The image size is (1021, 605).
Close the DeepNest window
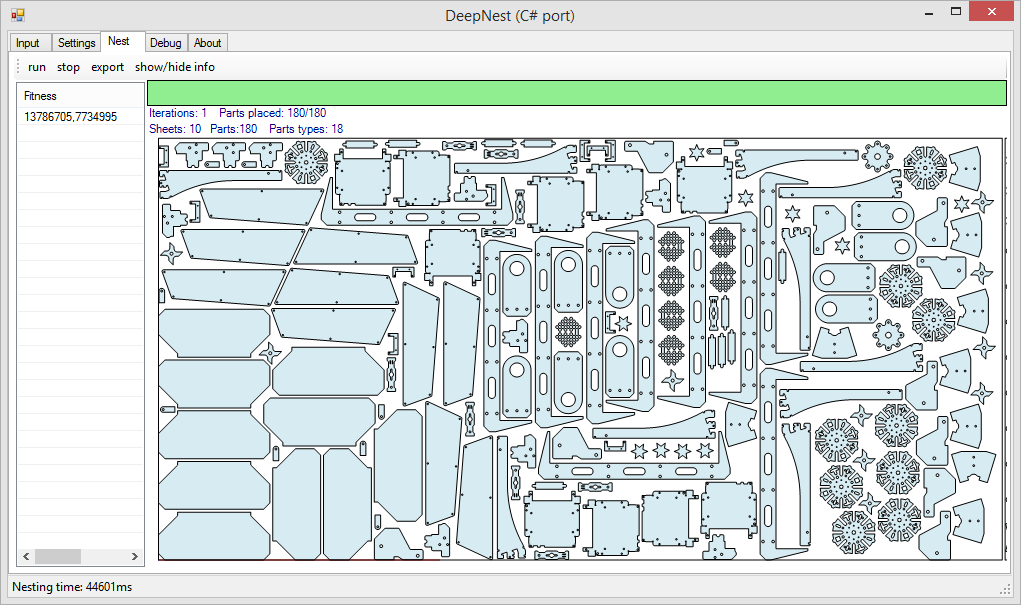click(x=994, y=13)
